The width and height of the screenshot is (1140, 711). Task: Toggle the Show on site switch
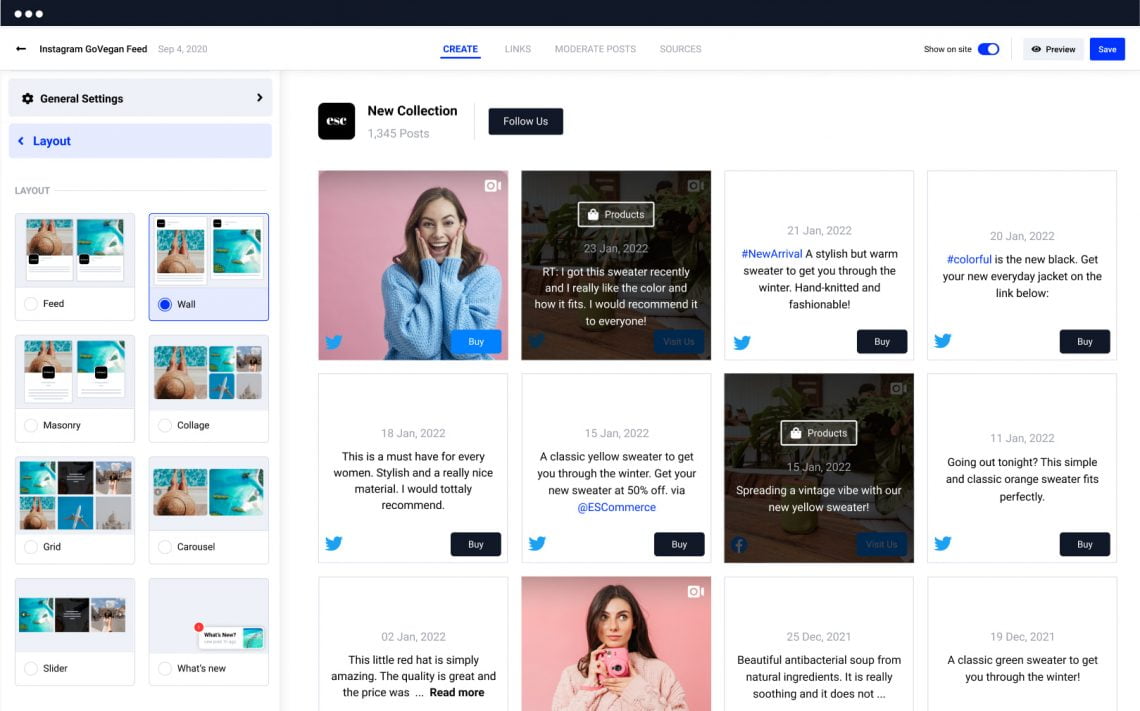pyautogui.click(x=988, y=49)
